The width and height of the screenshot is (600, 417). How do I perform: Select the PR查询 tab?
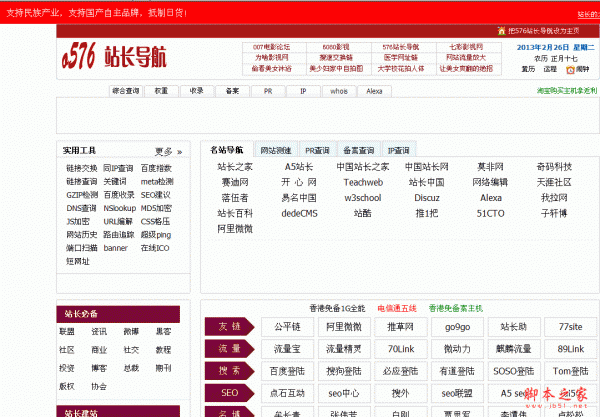coord(317,150)
